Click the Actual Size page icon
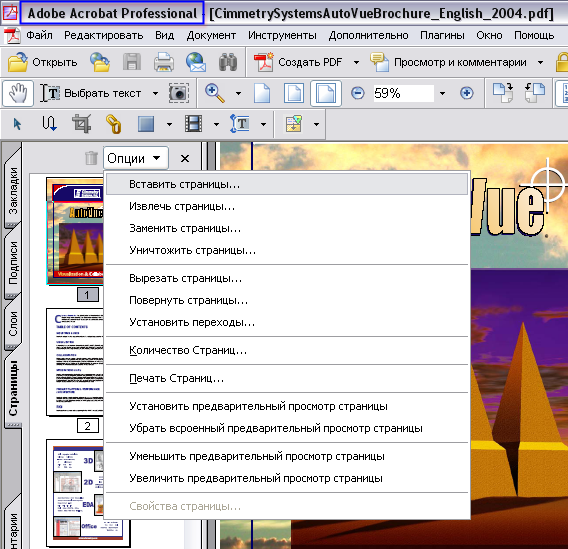 coord(262,93)
